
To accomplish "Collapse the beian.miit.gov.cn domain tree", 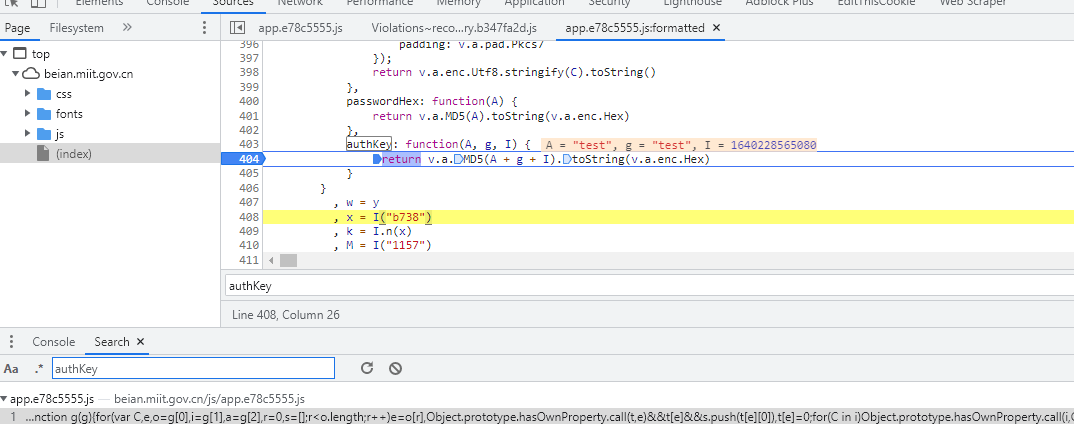I will point(15,74).
